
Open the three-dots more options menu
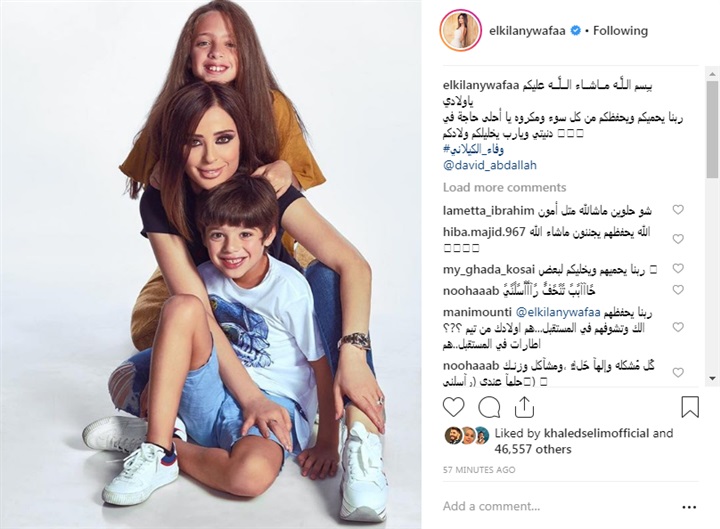pyautogui.click(x=689, y=507)
